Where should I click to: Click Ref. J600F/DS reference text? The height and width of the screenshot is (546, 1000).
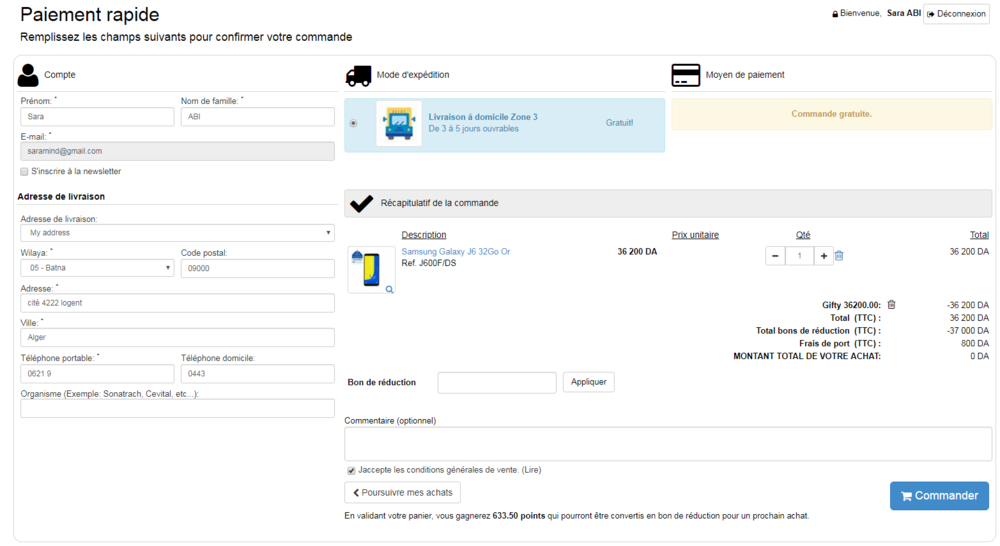pos(429,263)
